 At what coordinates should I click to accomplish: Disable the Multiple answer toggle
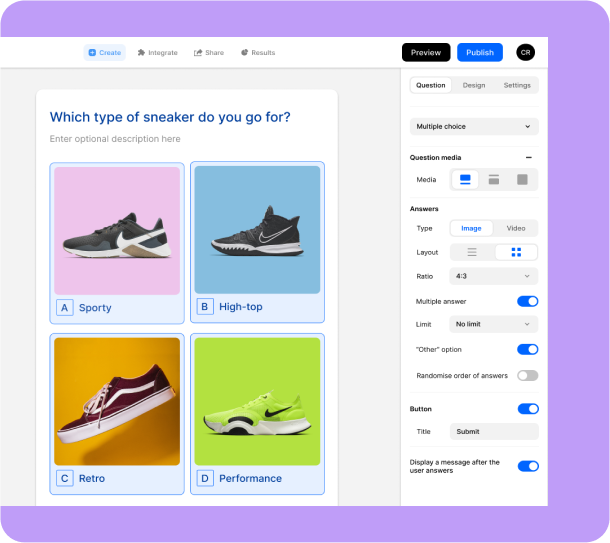pyautogui.click(x=527, y=301)
